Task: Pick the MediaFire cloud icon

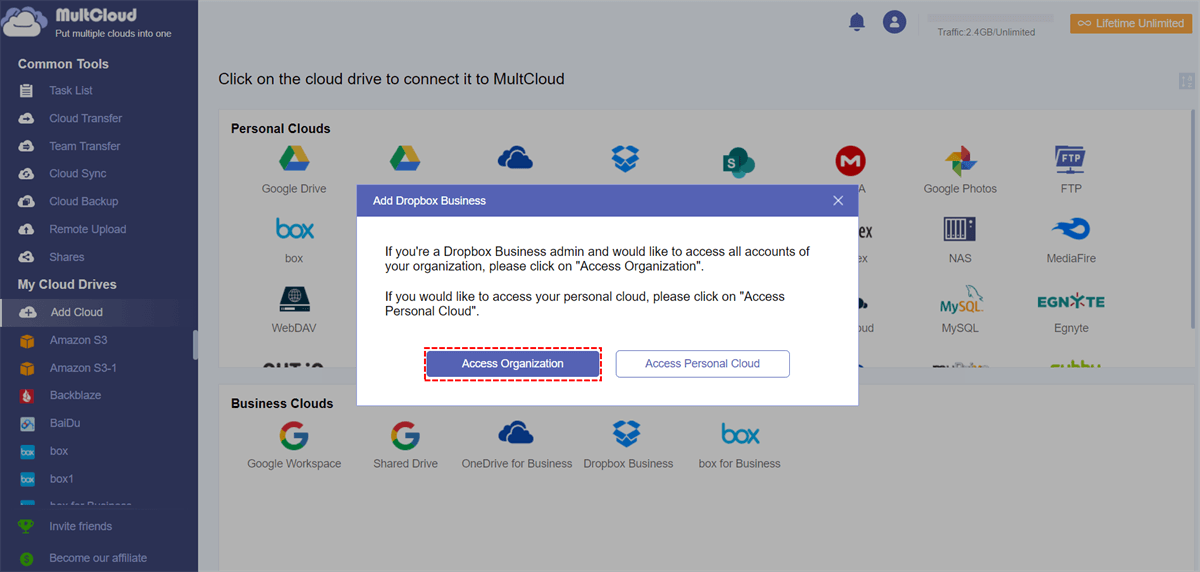Action: tap(1071, 230)
